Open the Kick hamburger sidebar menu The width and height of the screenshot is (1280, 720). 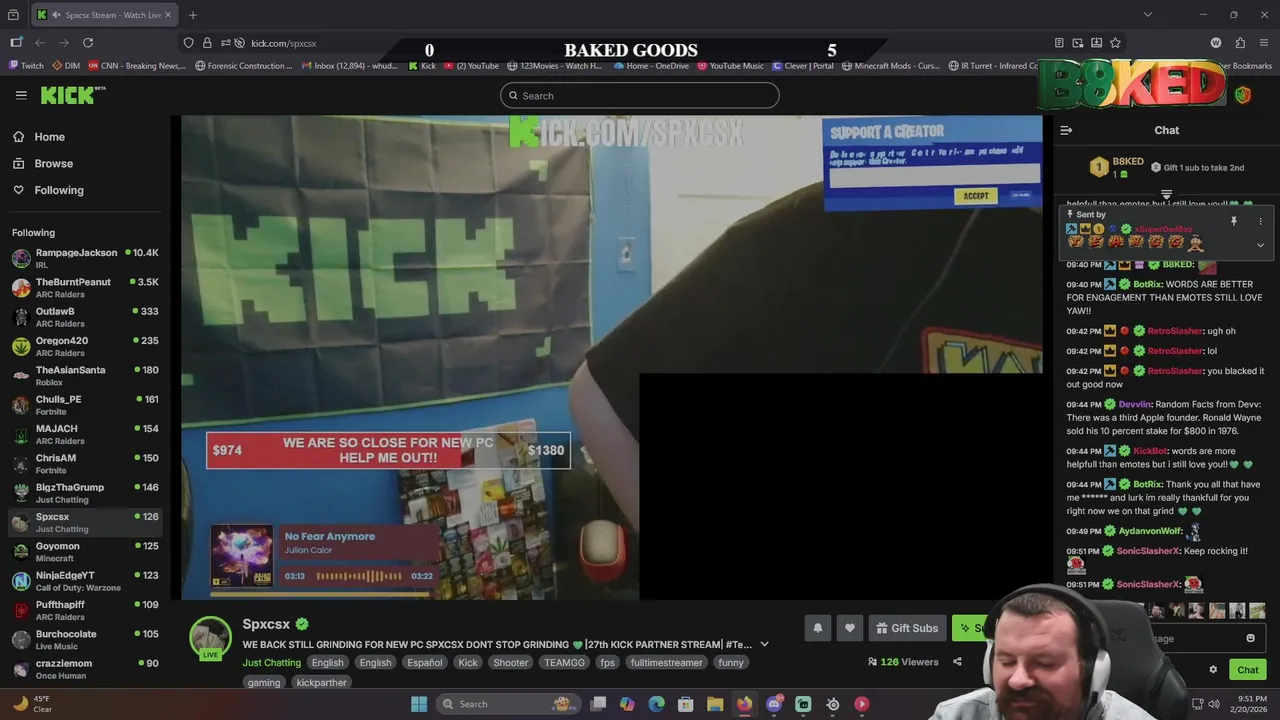pos(21,95)
